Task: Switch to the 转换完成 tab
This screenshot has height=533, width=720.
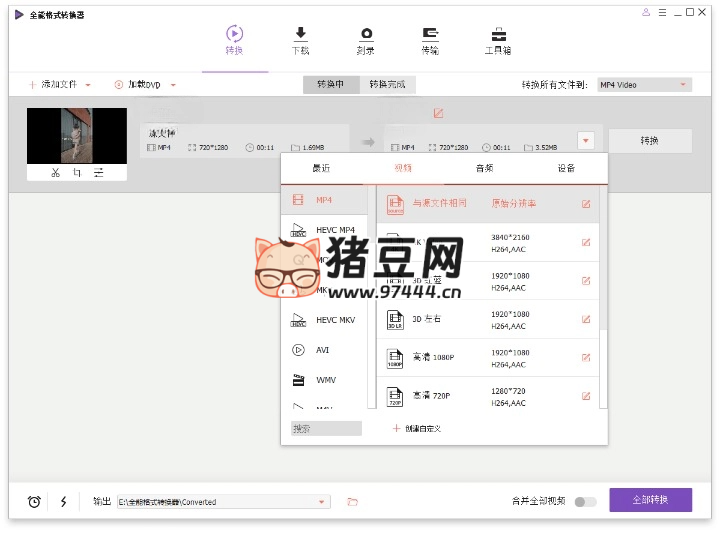Action: point(388,84)
